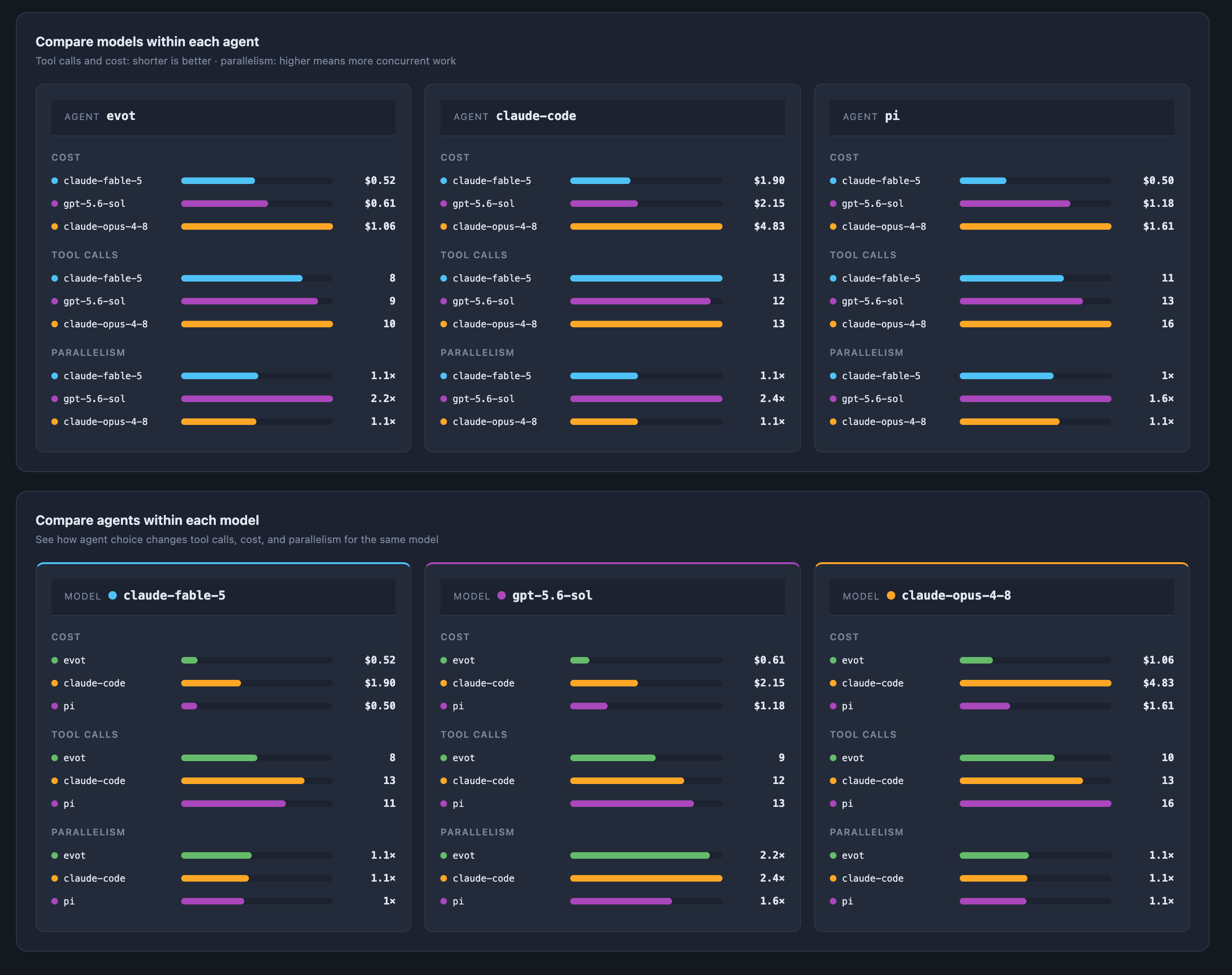
Task: Click evot cost row label in model claude-fable-5 card
Action: [x=74, y=660]
